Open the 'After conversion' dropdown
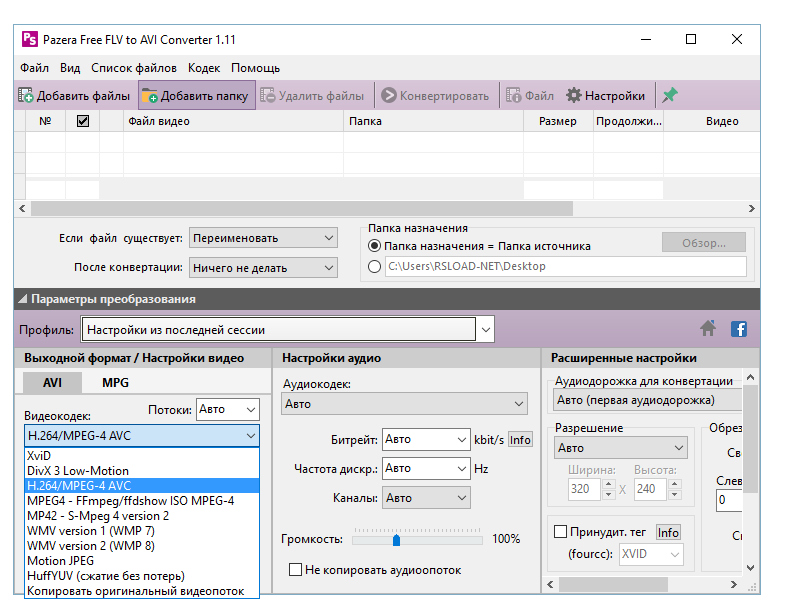Image resolution: width=791 pixels, height=609 pixels. click(x=263, y=268)
